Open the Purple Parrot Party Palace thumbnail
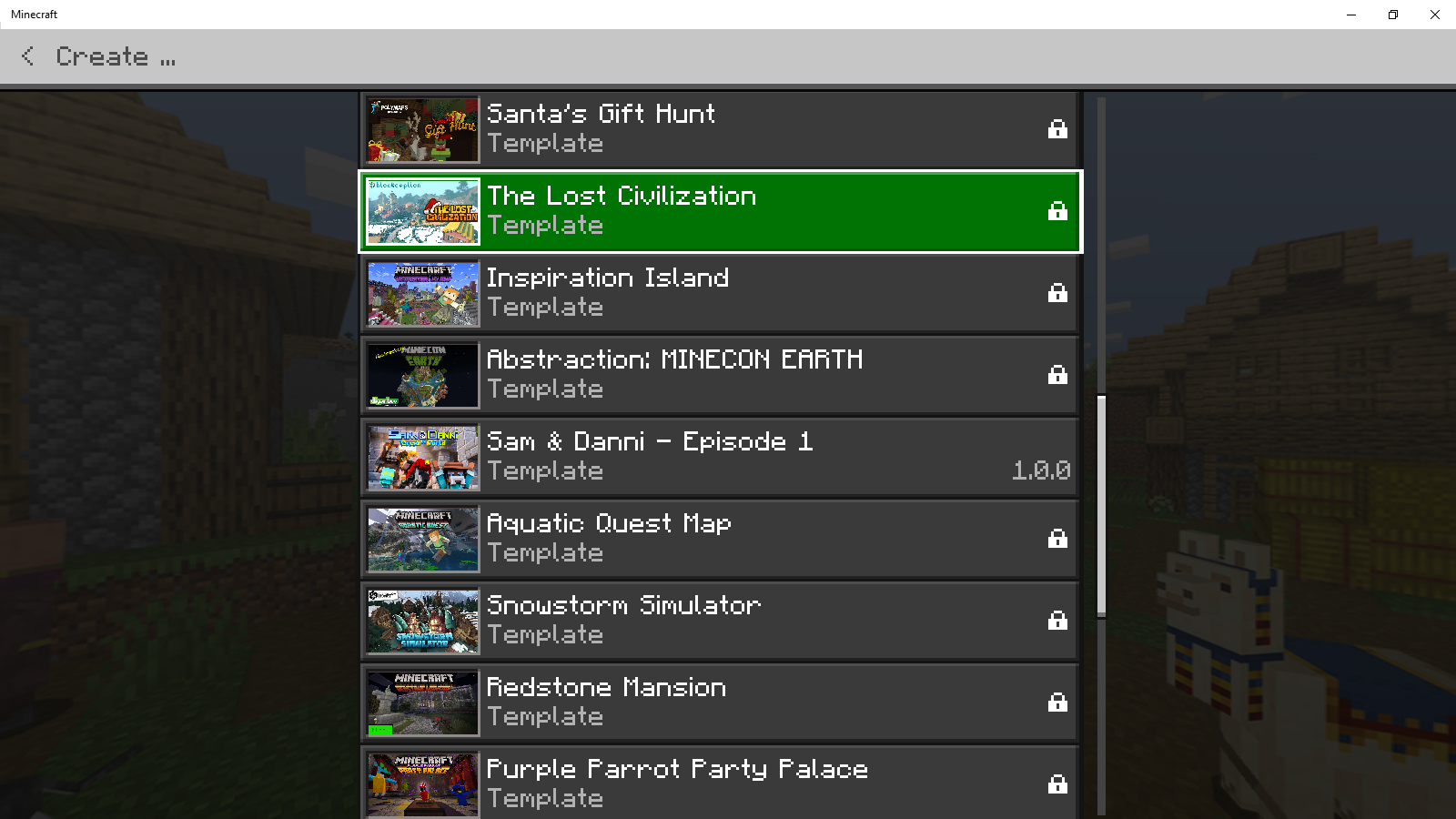This screenshot has width=1456, height=819. point(423,784)
